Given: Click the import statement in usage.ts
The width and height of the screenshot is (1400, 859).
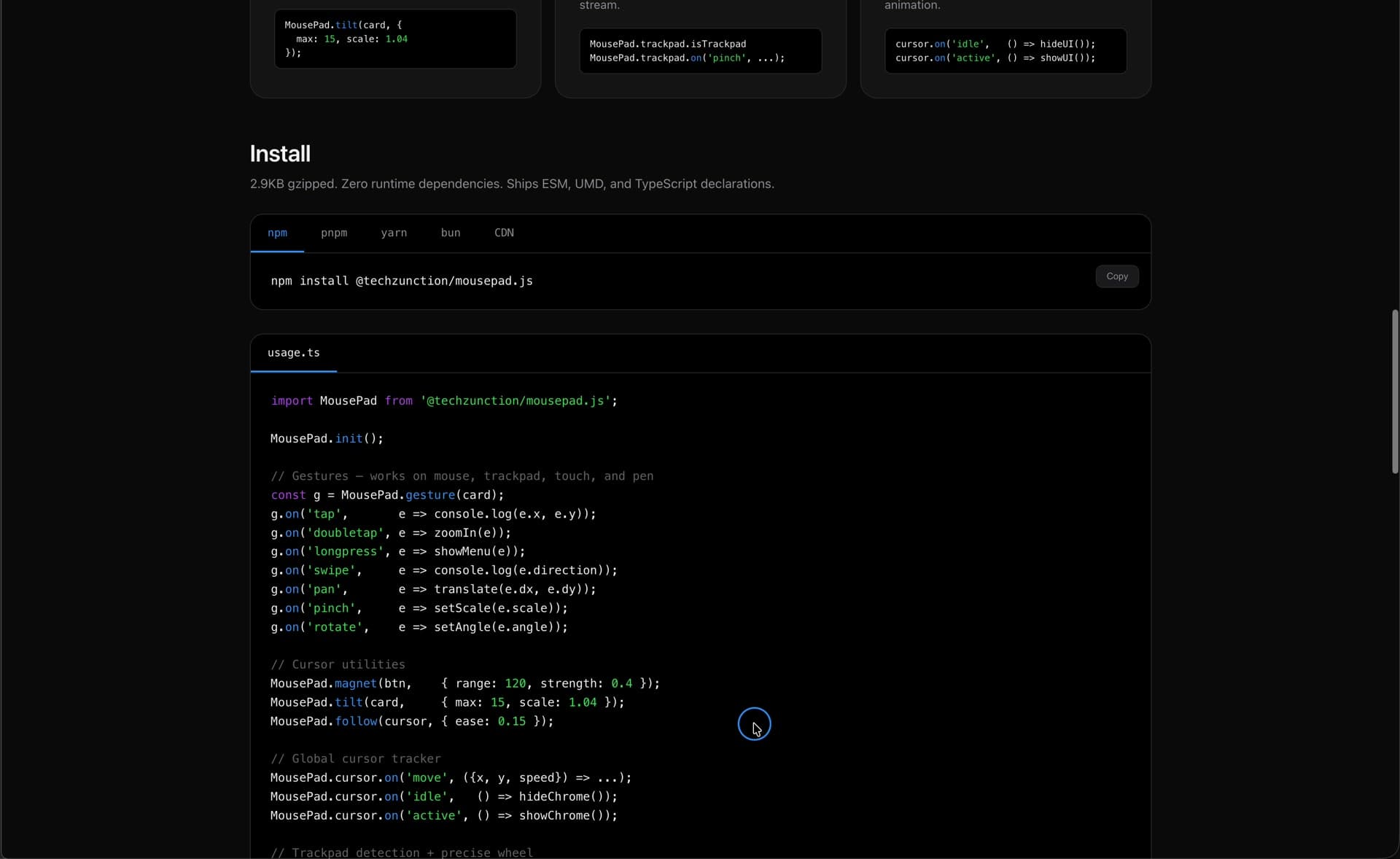Looking at the screenshot, I should click(x=443, y=401).
